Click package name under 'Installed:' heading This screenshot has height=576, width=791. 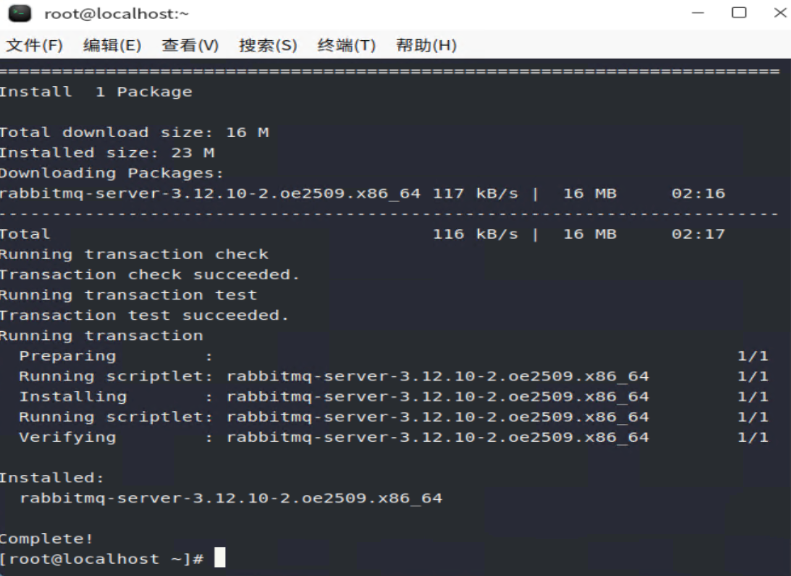231,498
